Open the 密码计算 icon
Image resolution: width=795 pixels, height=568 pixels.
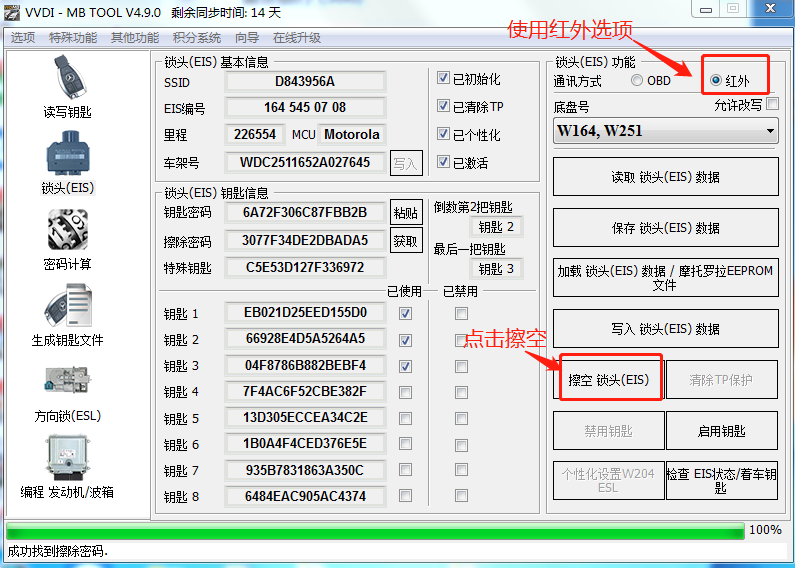point(67,230)
